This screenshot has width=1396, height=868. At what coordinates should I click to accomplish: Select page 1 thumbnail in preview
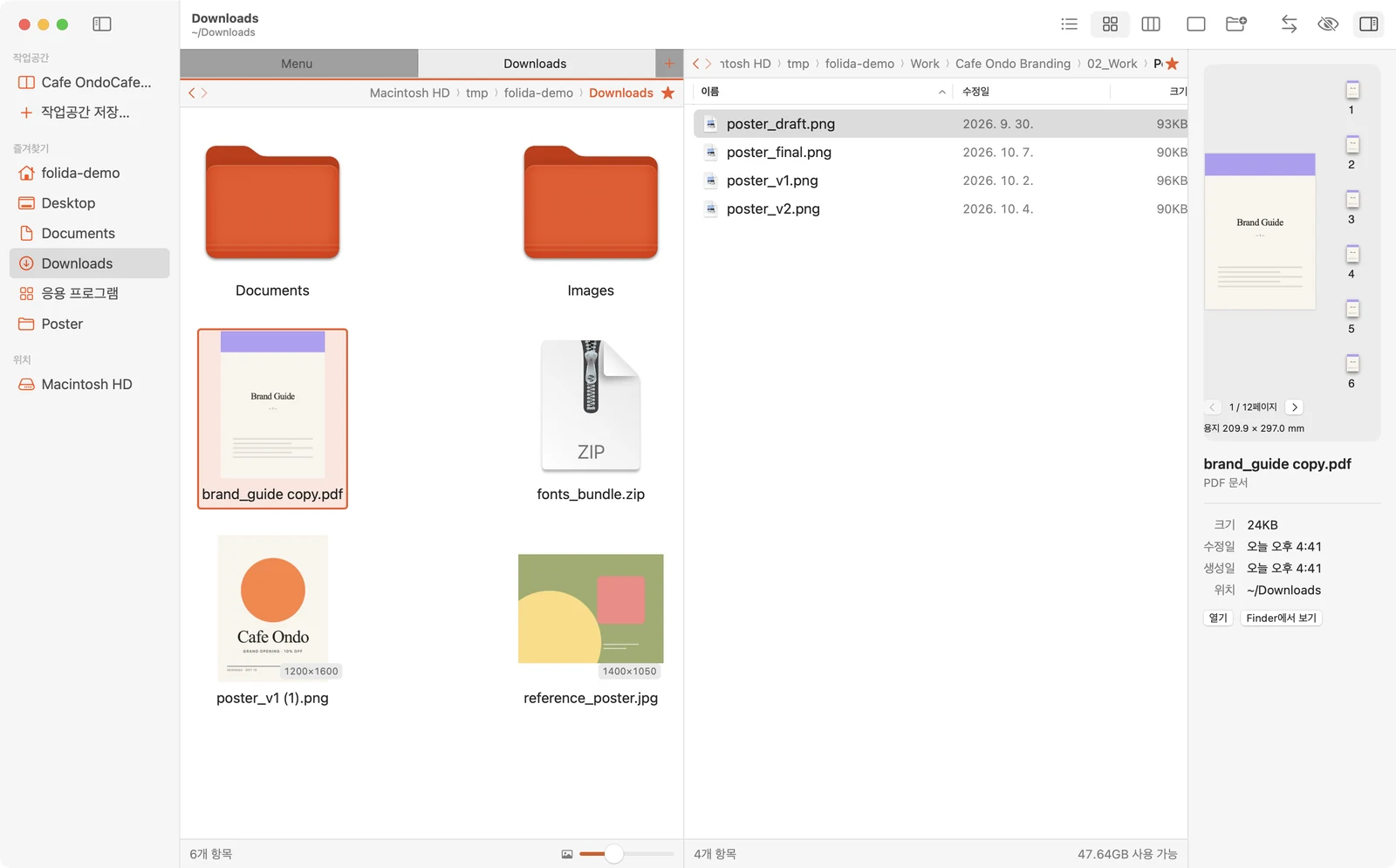tap(1352, 90)
